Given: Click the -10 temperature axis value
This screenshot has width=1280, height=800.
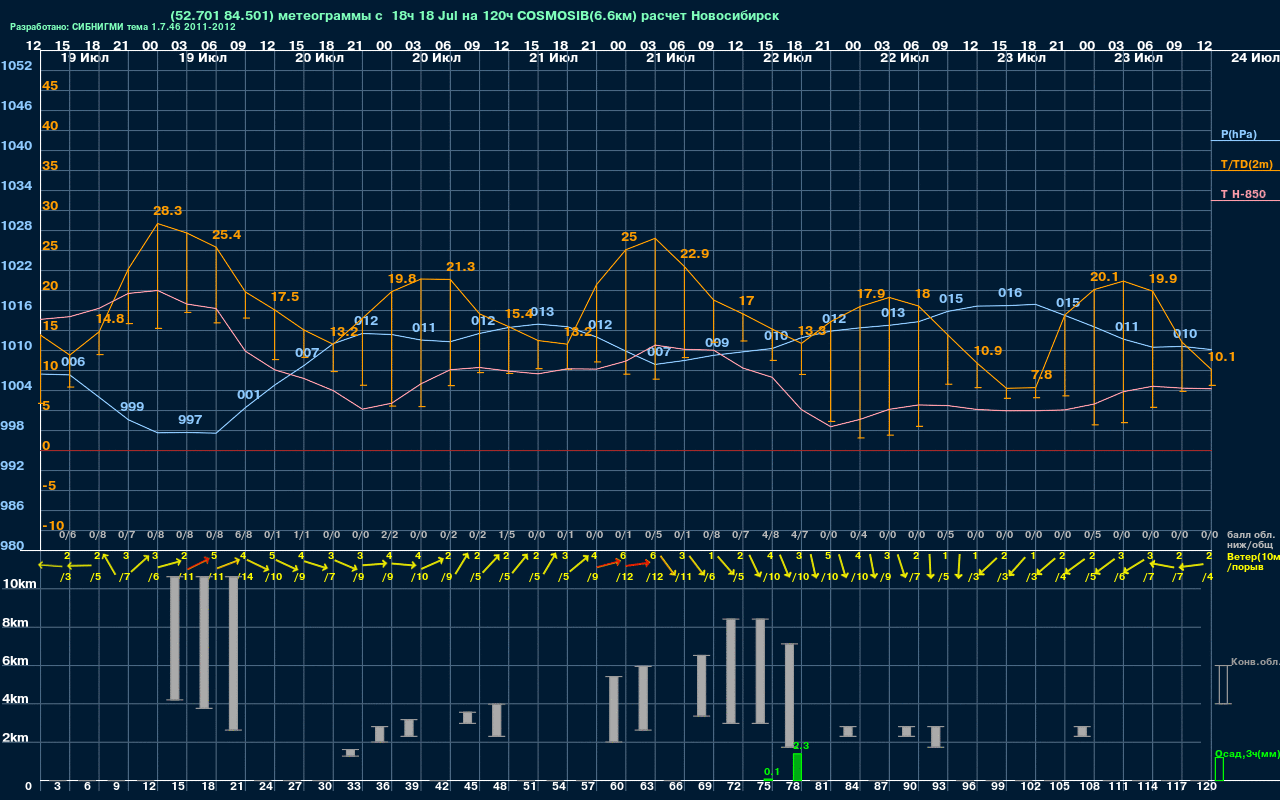Looking at the screenshot, I should click(x=54, y=526).
